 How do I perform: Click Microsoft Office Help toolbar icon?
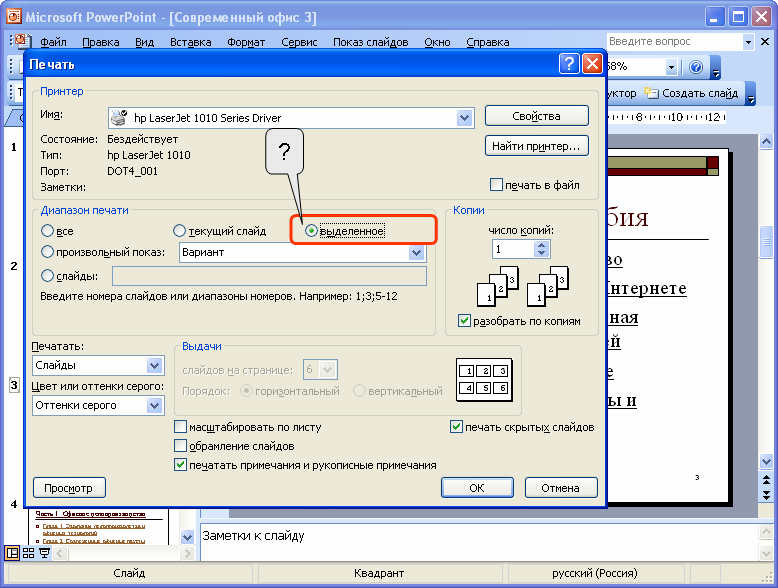point(696,67)
